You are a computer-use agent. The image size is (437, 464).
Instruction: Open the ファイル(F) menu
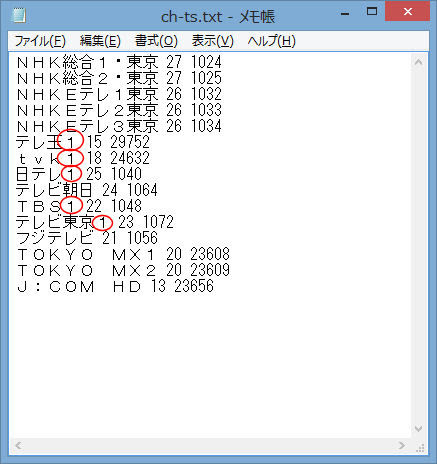40,41
